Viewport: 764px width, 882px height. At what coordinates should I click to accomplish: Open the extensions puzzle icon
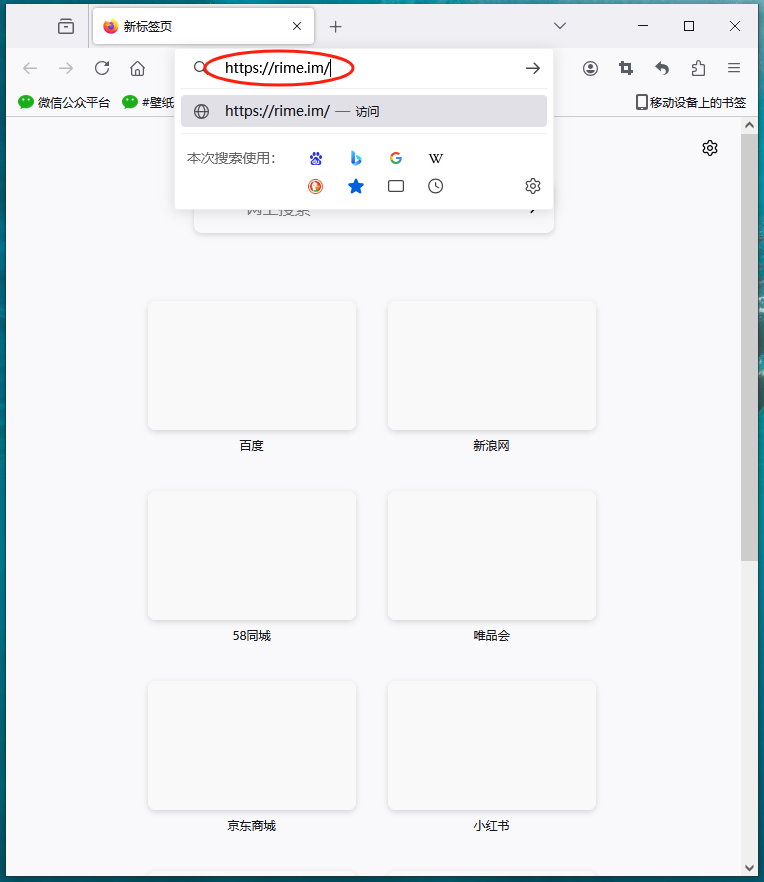tap(698, 69)
